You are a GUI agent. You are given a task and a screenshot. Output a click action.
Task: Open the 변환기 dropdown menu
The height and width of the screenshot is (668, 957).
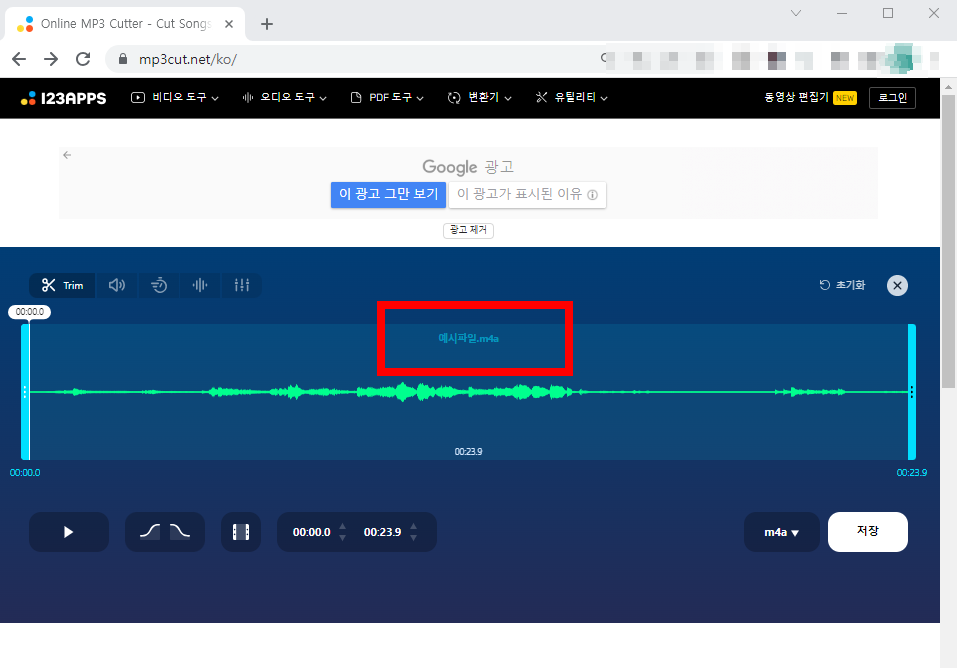point(480,97)
